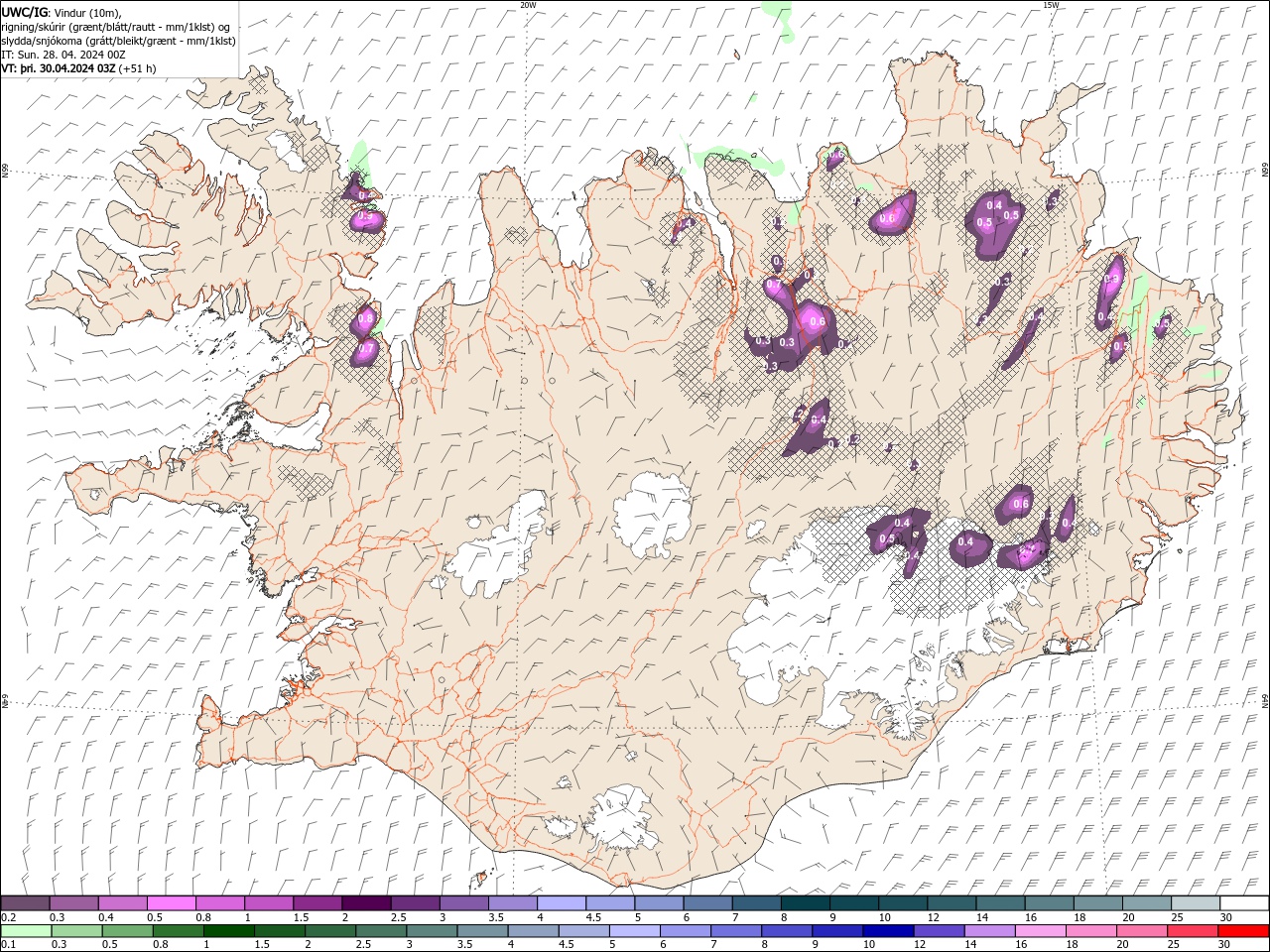1270x952 pixels.
Task: Select the top-row swatch labeled 18
Action: pyautogui.click(x=1098, y=903)
